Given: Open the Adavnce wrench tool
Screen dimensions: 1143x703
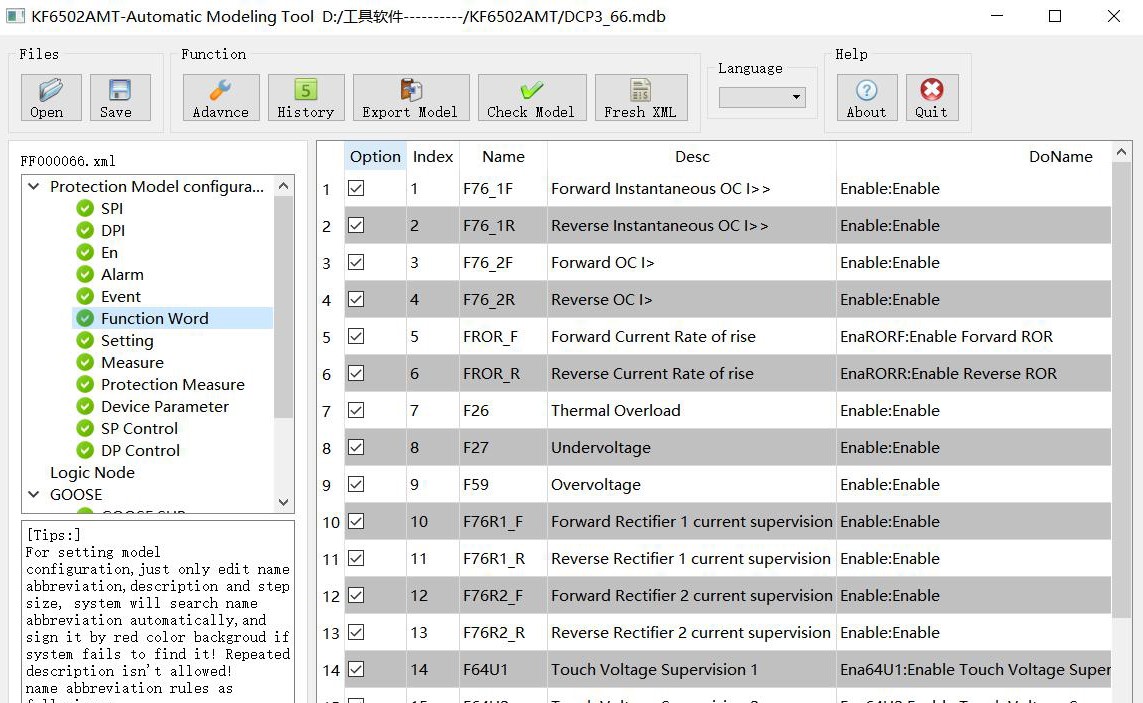Looking at the screenshot, I should point(221,97).
